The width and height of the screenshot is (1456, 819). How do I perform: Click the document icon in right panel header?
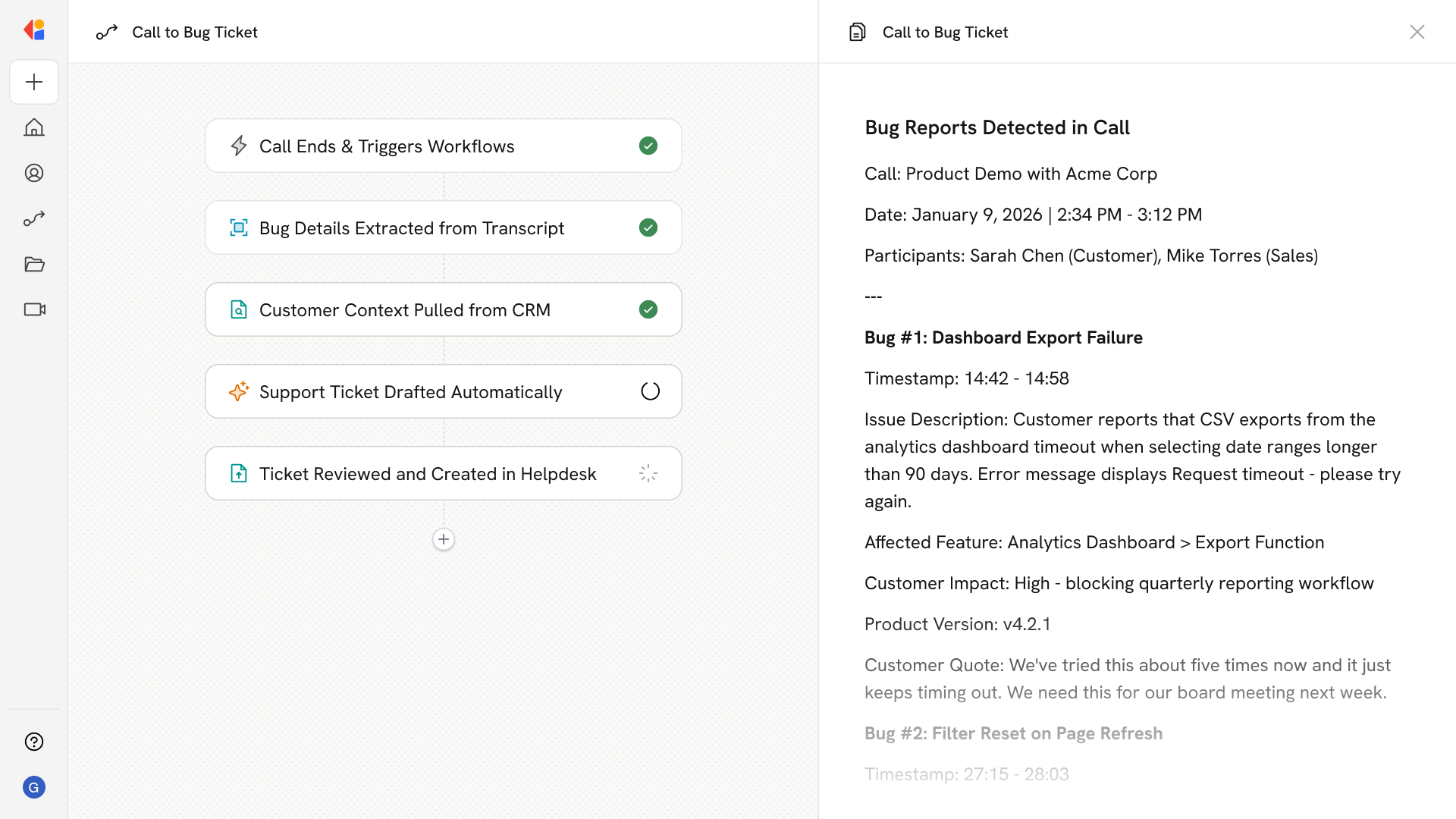click(x=857, y=32)
